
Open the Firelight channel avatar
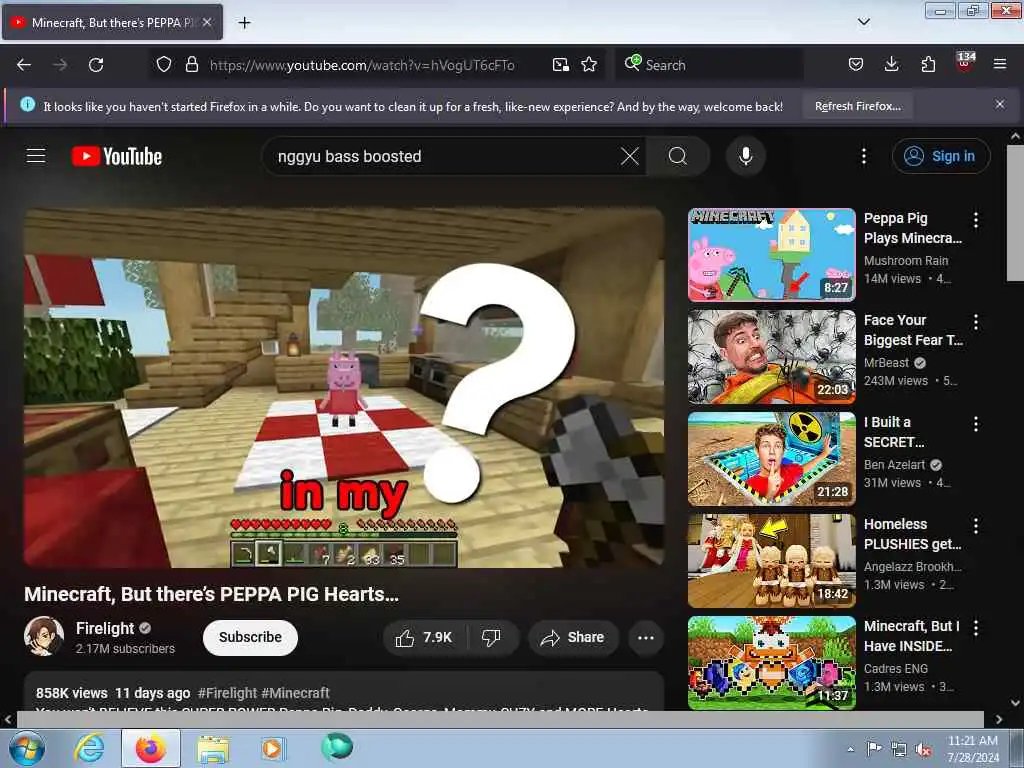click(x=44, y=636)
